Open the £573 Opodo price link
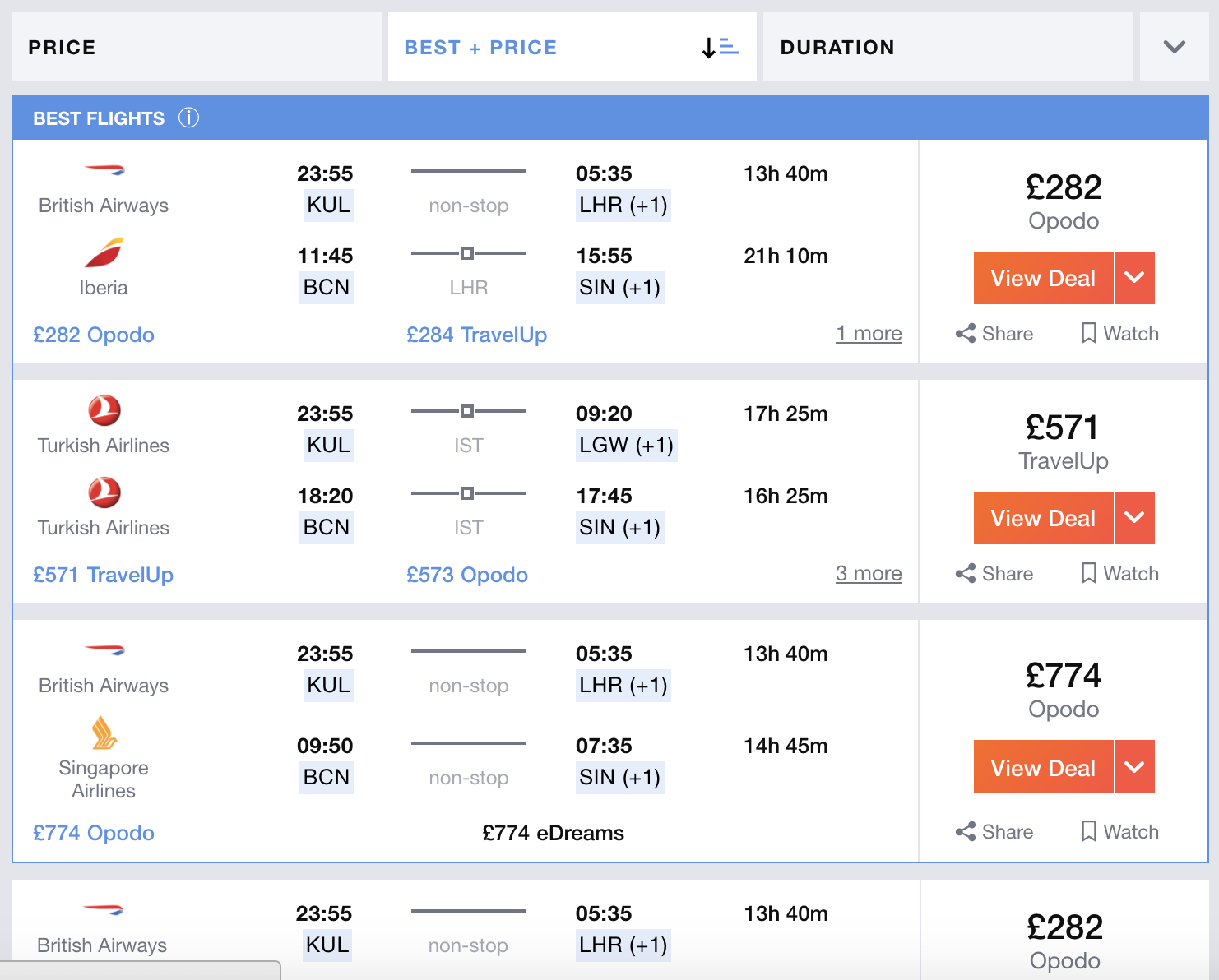This screenshot has width=1219, height=980. 467,575
